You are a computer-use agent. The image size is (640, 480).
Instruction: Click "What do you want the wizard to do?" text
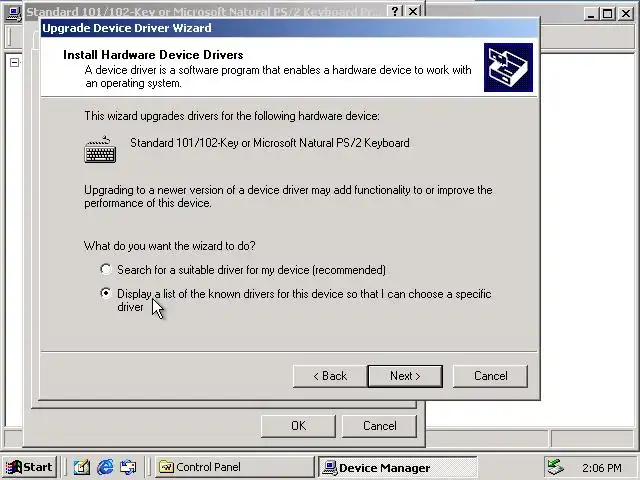tap(169, 246)
